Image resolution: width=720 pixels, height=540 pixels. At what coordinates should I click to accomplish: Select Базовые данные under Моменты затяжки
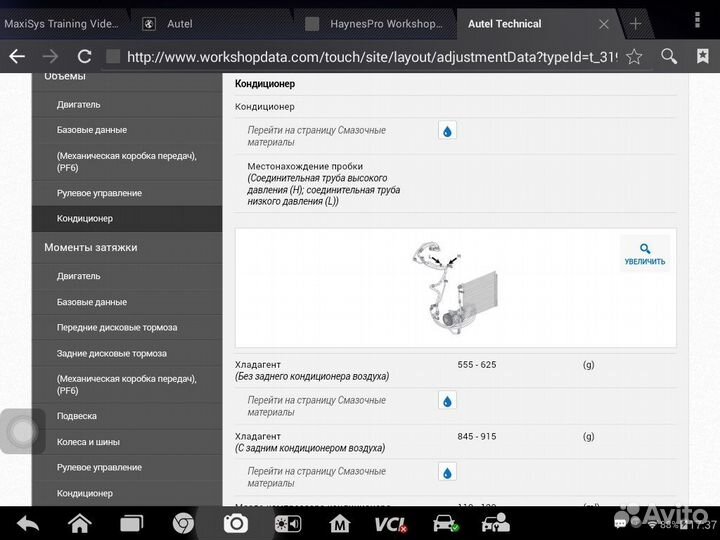tap(127, 302)
